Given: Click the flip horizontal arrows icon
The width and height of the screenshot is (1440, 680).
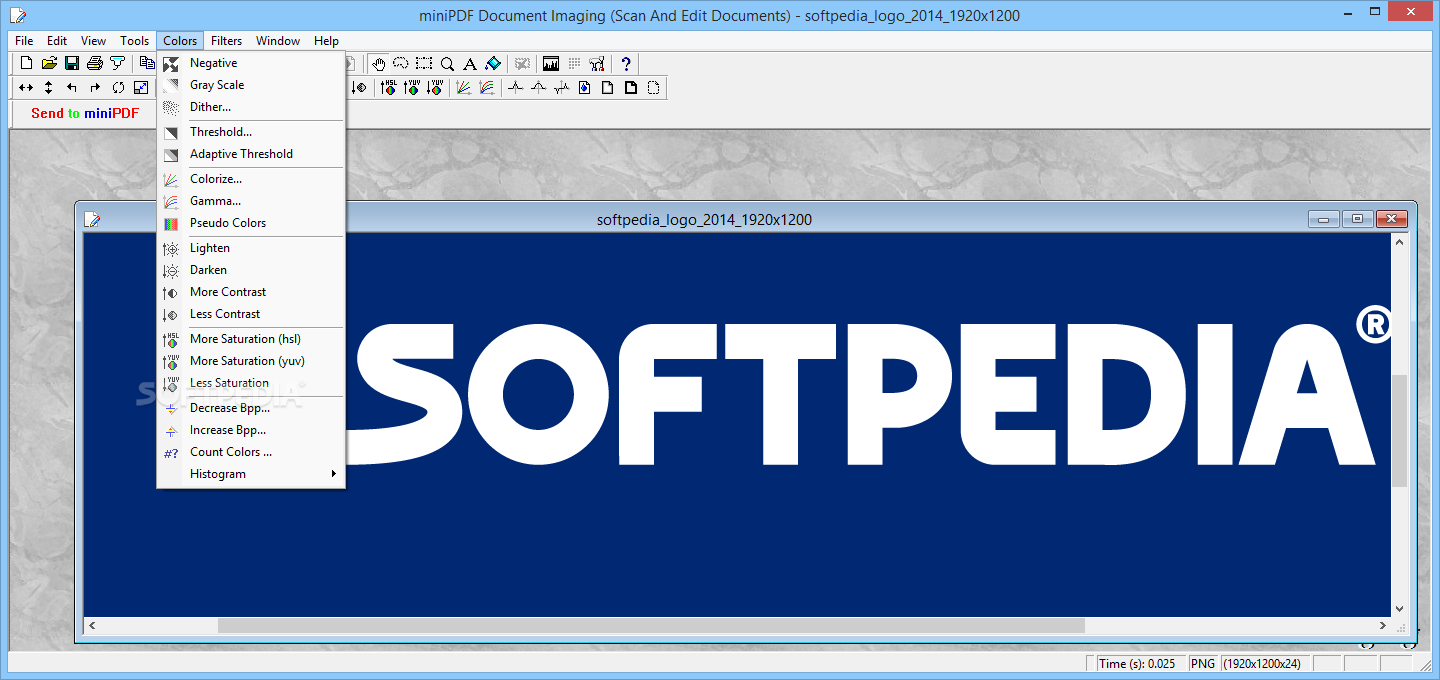Looking at the screenshot, I should pos(27,87).
